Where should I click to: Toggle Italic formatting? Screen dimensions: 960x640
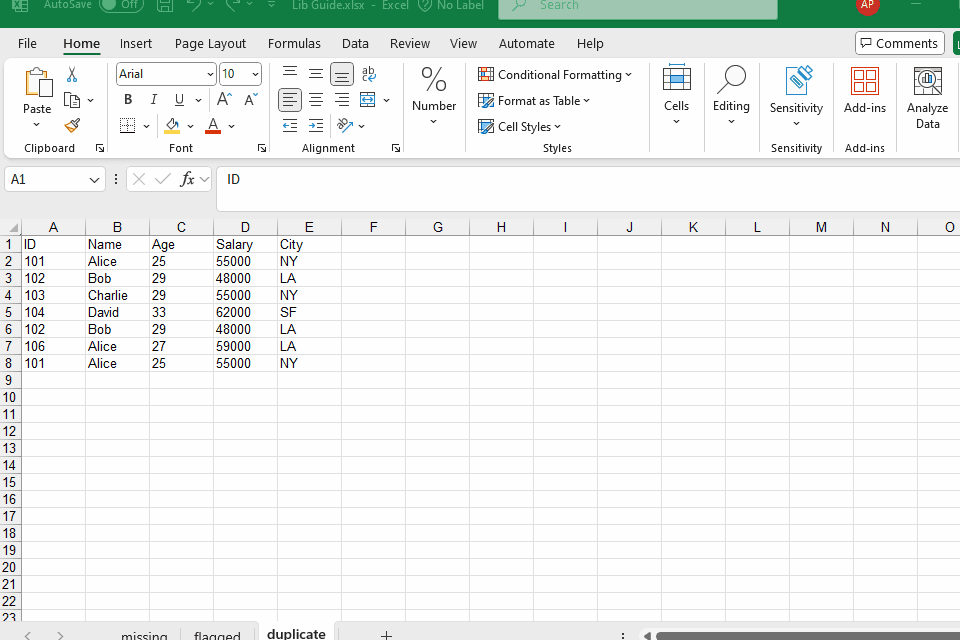[x=154, y=99]
